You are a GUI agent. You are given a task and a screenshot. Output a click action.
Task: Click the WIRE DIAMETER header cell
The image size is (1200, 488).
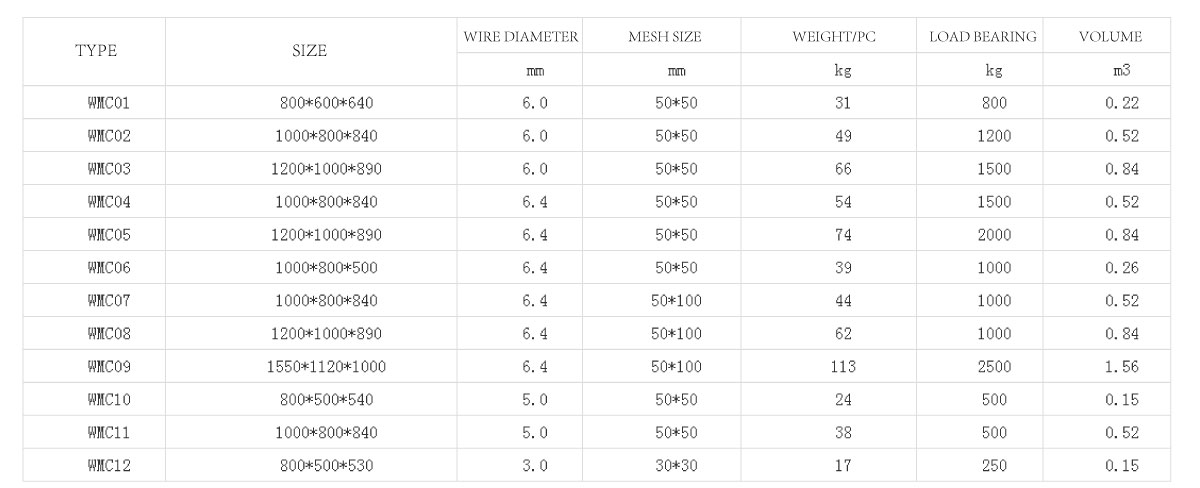520,37
